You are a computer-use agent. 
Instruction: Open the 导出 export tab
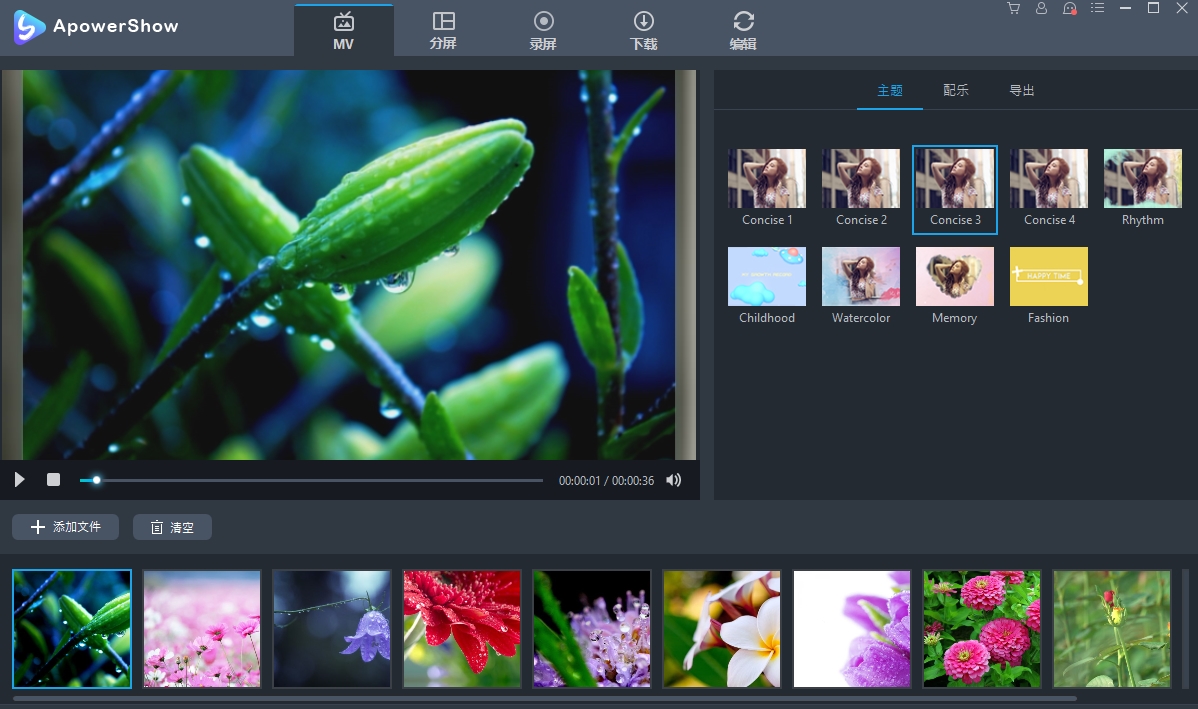(x=1021, y=90)
